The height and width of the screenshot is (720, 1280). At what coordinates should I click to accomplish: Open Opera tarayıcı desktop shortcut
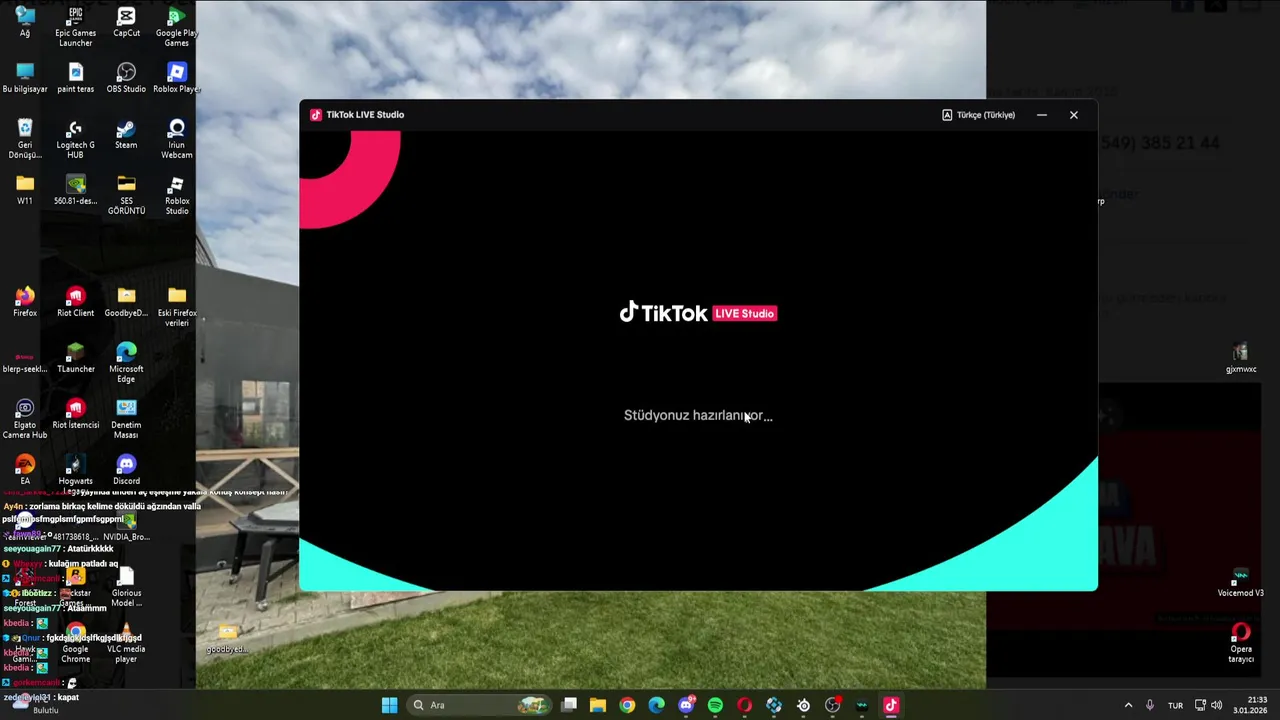pos(1240,643)
